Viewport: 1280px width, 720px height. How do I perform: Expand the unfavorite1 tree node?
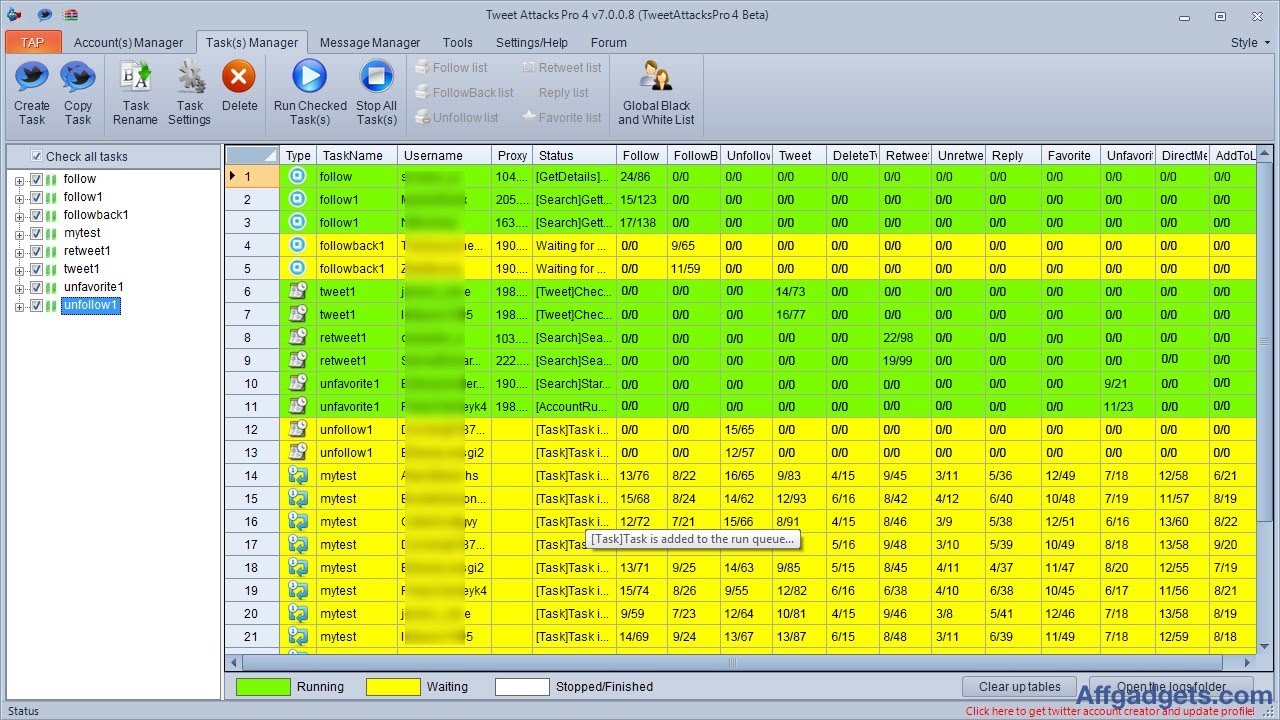point(19,288)
